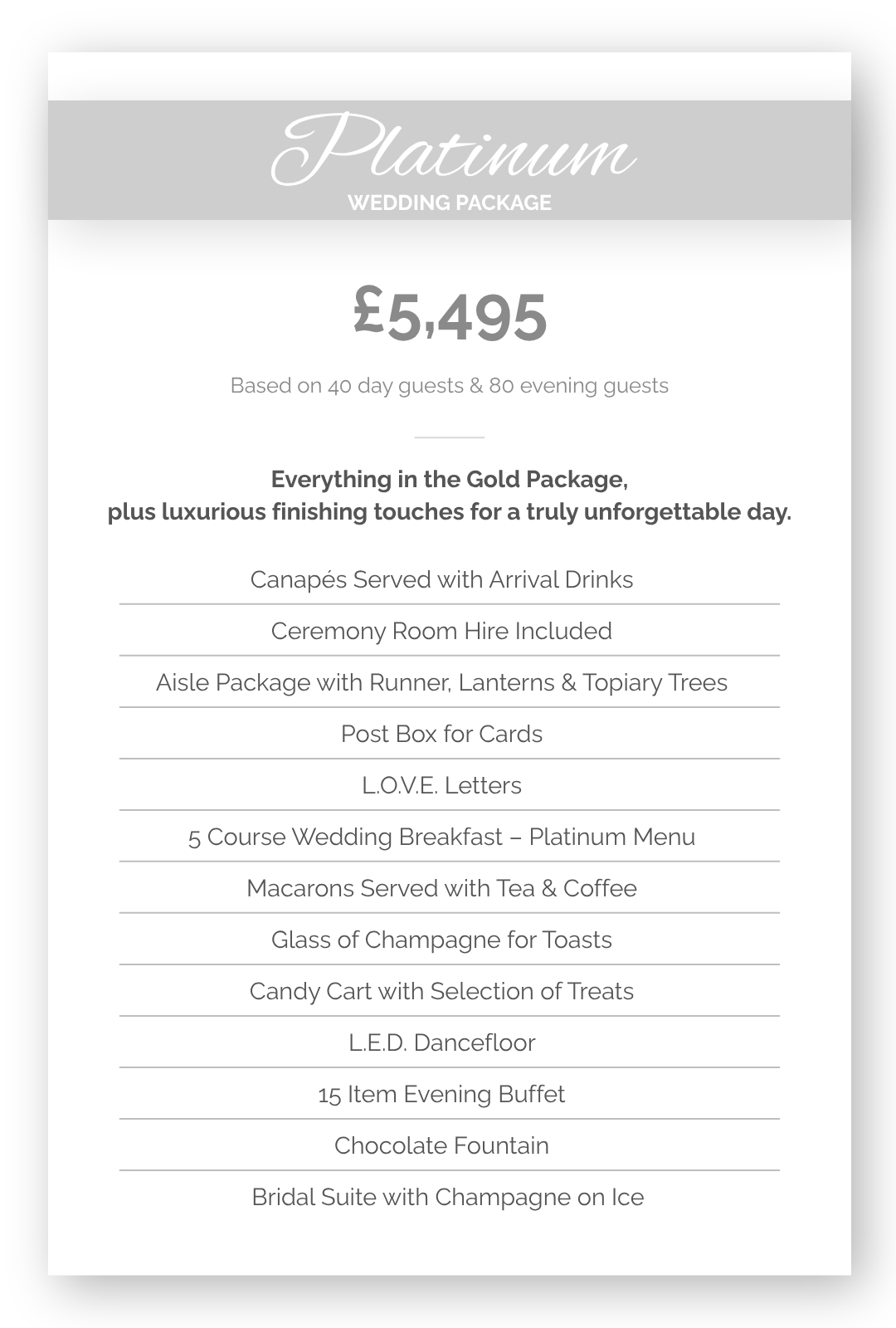This screenshot has height=1328, width=896.
Task: Select the Aisle Package with Runner item
Action: pyautogui.click(x=441, y=682)
